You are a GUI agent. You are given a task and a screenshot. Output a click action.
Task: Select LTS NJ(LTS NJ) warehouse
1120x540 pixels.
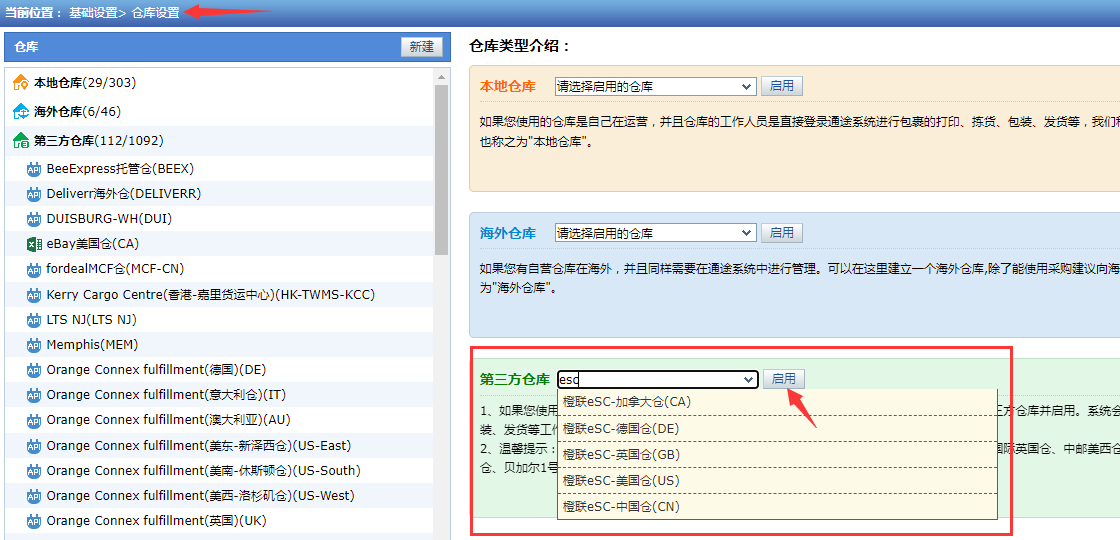point(91,320)
